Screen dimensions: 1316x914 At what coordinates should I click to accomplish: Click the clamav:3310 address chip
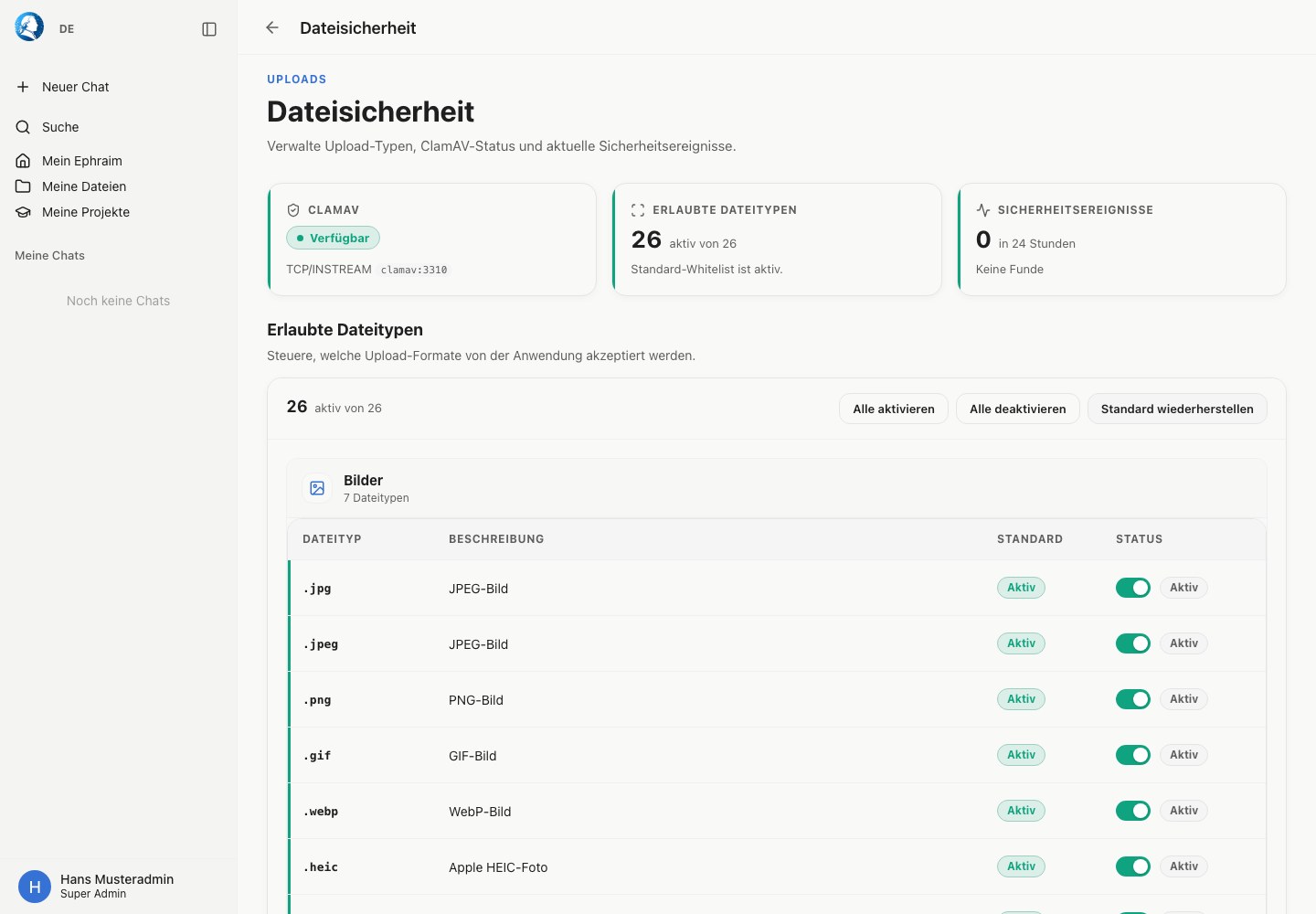pos(414,270)
